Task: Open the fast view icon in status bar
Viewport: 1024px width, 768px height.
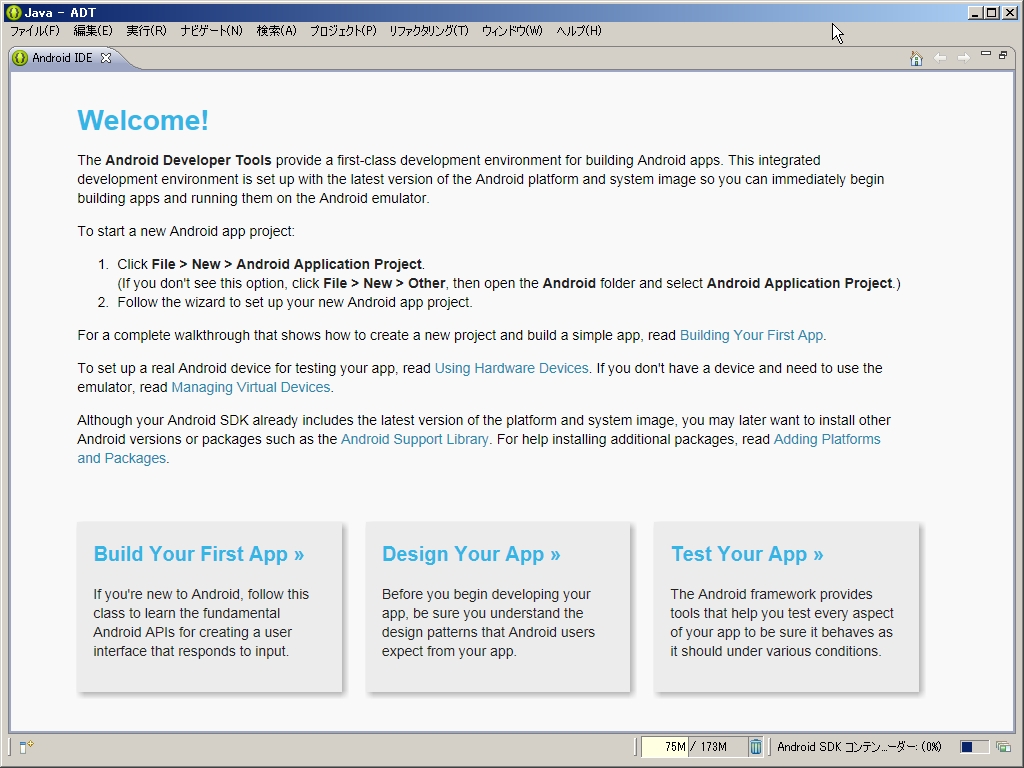Action: tap(26, 746)
